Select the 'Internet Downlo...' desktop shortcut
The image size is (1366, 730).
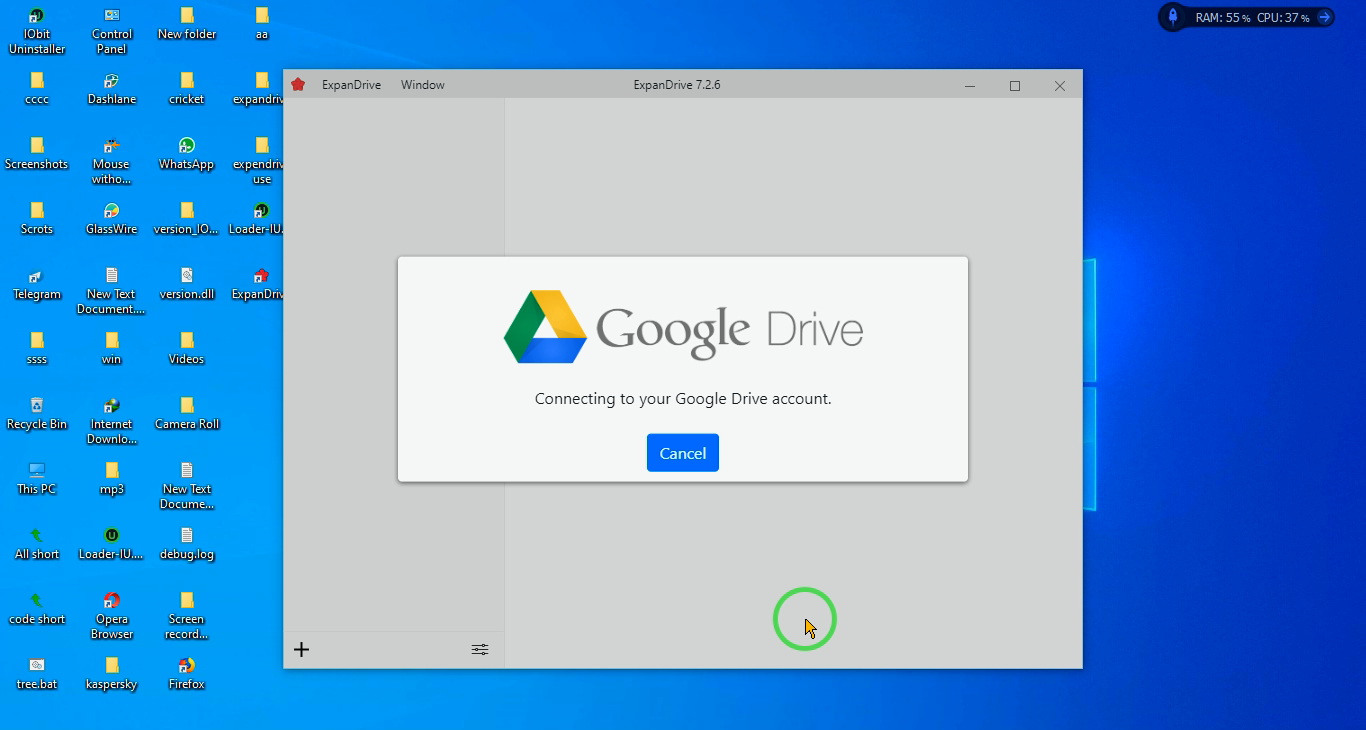pyautogui.click(x=112, y=421)
